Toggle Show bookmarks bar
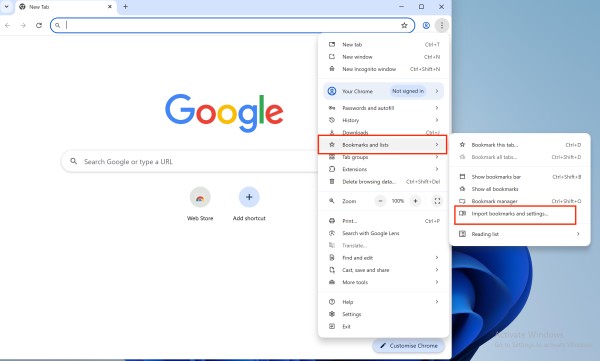This screenshot has height=361, width=600. pos(520,176)
